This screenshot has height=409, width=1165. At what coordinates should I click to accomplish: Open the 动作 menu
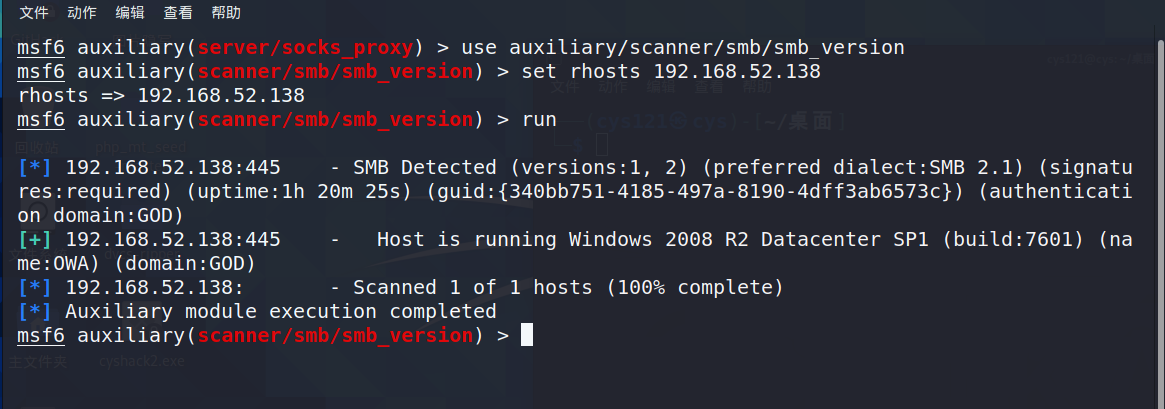point(82,13)
